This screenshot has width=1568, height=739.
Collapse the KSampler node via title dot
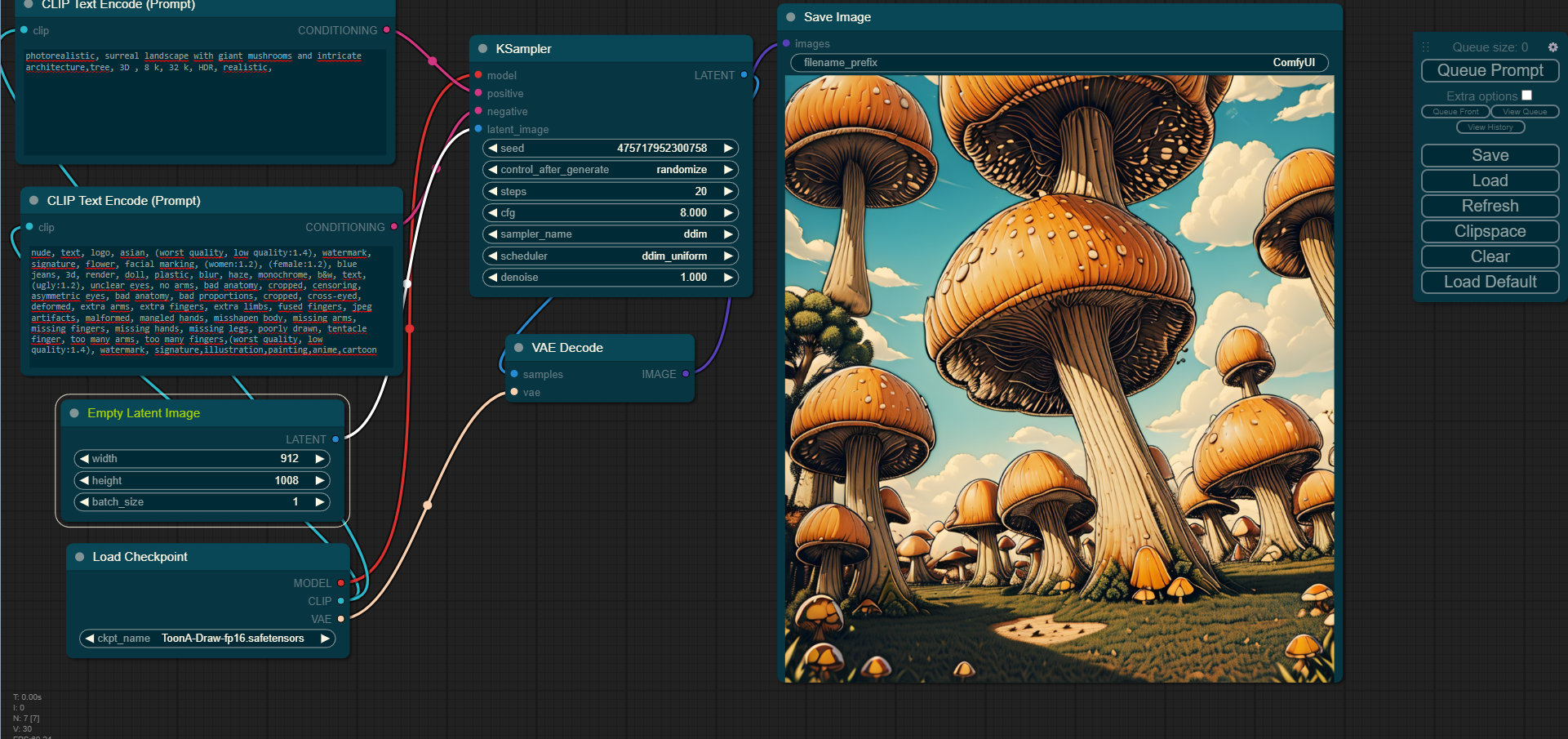point(482,49)
